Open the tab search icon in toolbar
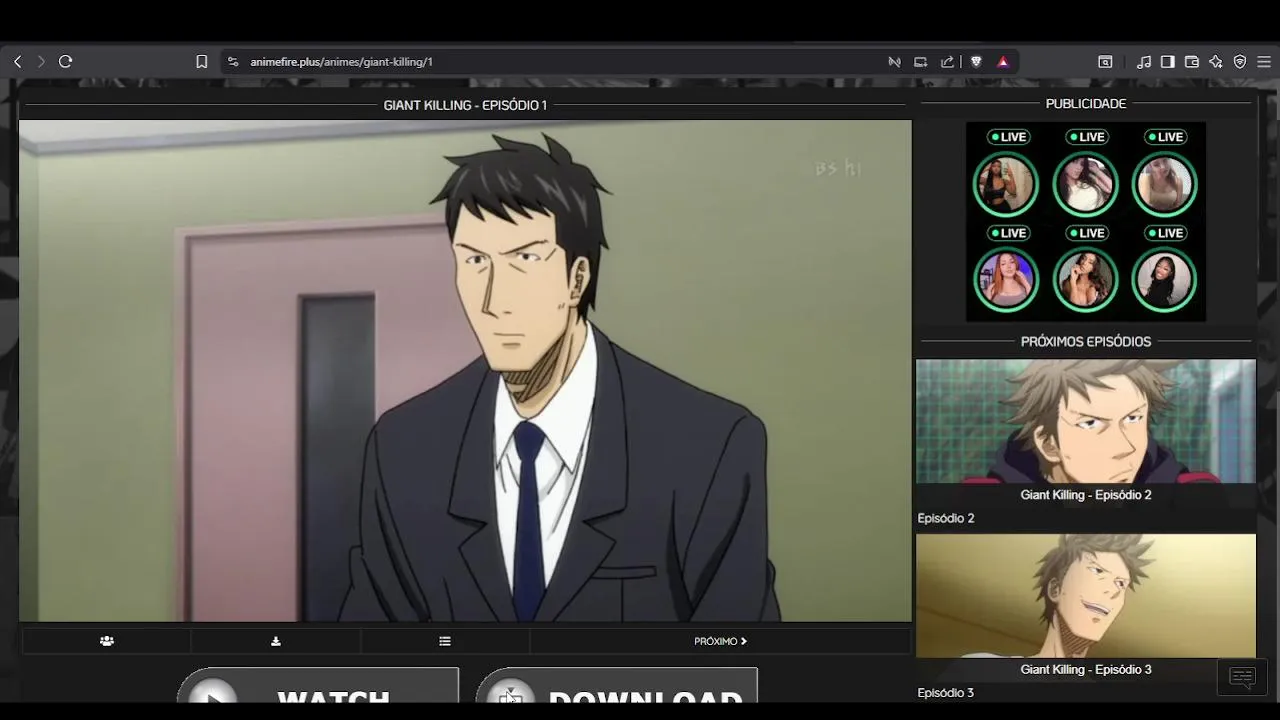This screenshot has height=720, width=1280. [x=1105, y=62]
